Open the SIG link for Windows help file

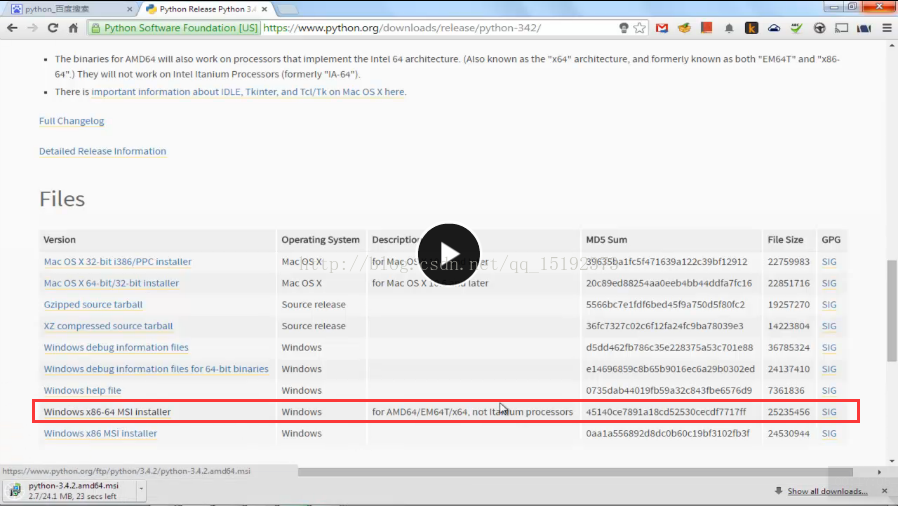pos(829,390)
